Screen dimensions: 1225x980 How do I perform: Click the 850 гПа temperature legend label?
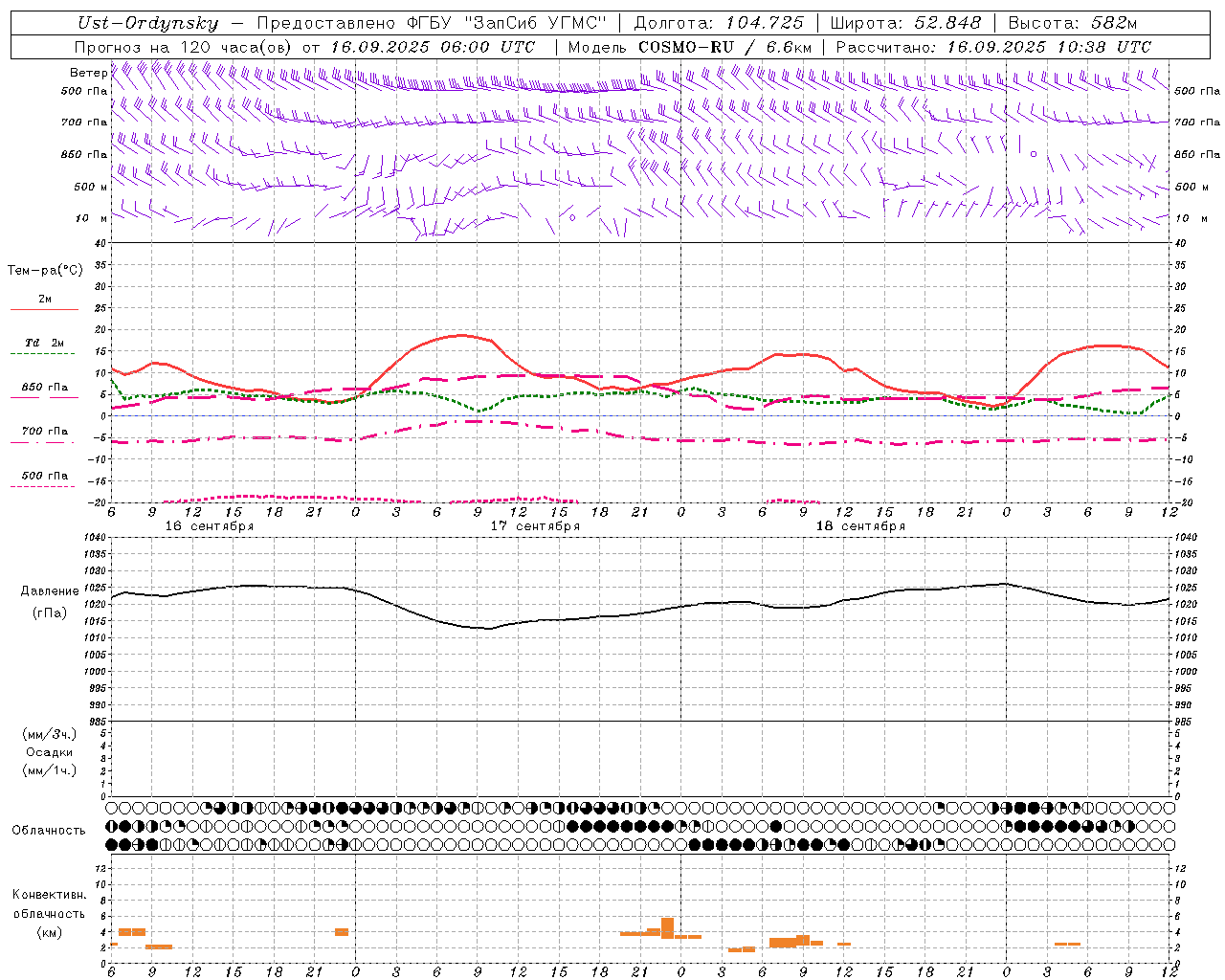45,388
